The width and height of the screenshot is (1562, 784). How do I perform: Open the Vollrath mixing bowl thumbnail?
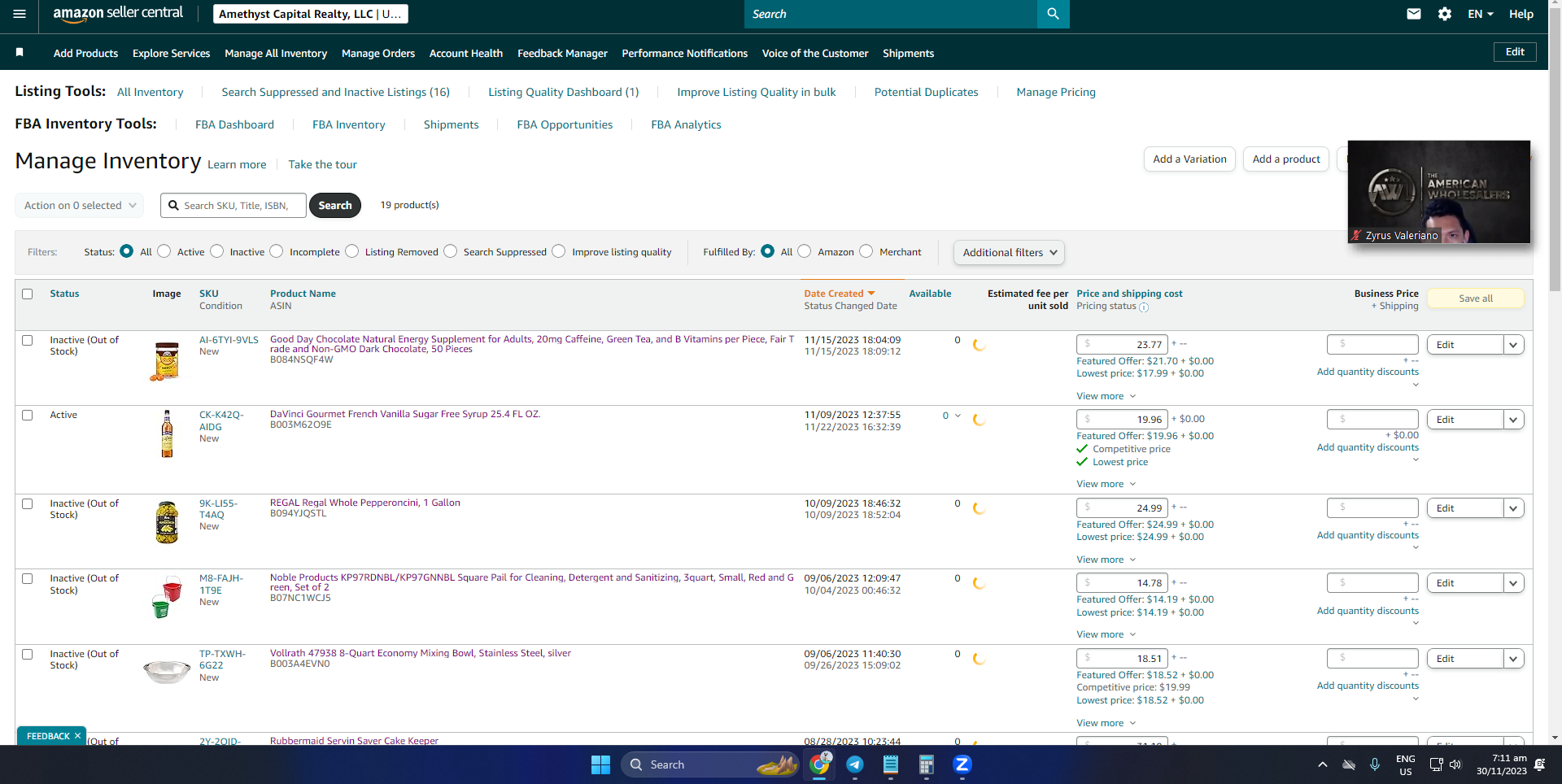click(x=167, y=671)
